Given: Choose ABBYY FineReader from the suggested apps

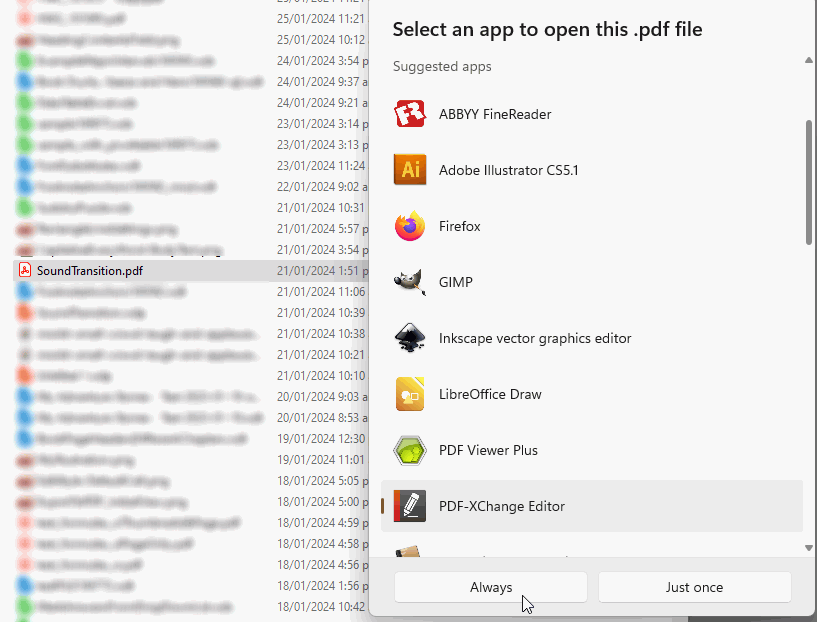Looking at the screenshot, I should pyautogui.click(x=592, y=114).
